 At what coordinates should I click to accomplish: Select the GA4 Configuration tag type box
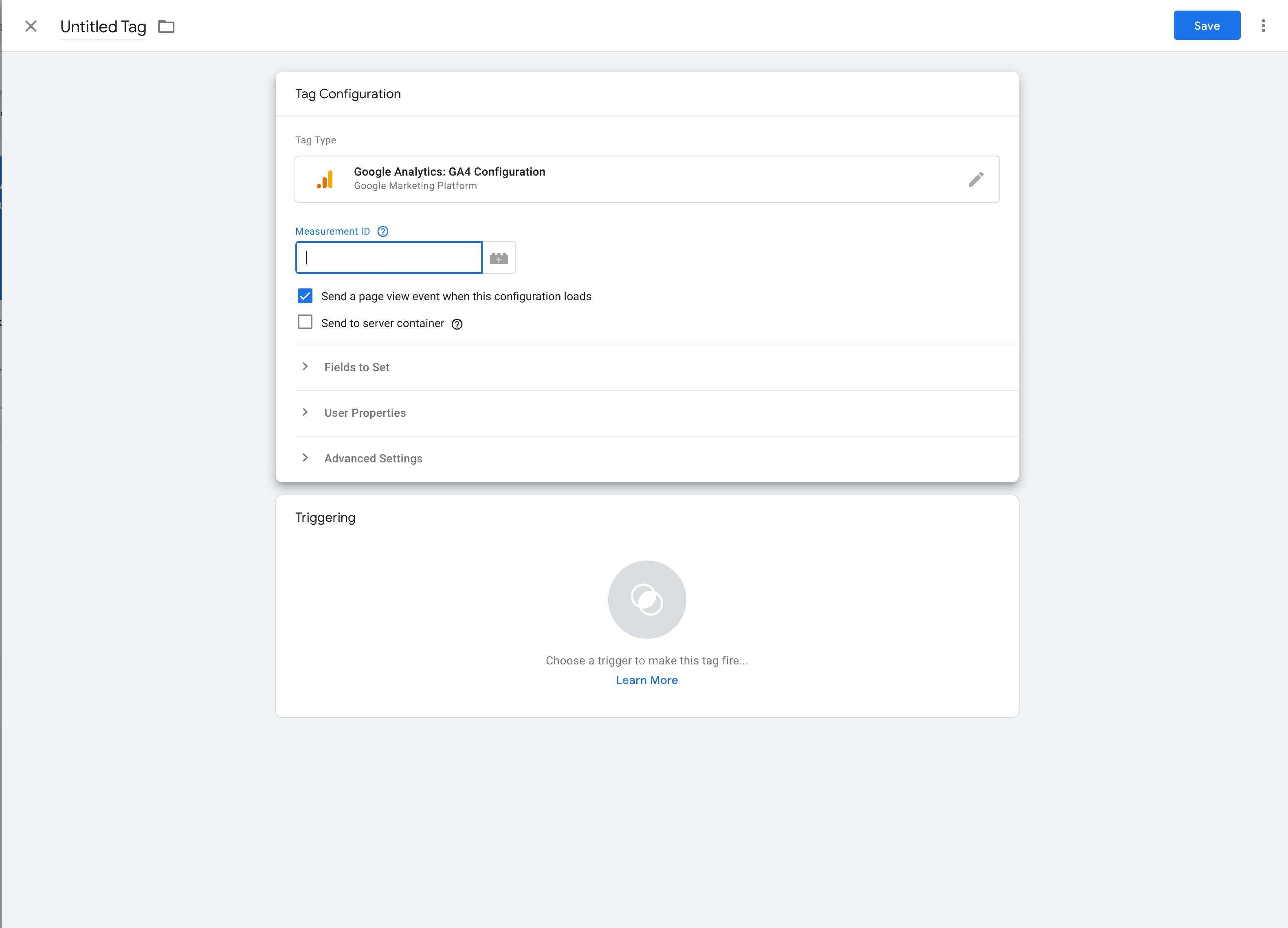[647, 179]
